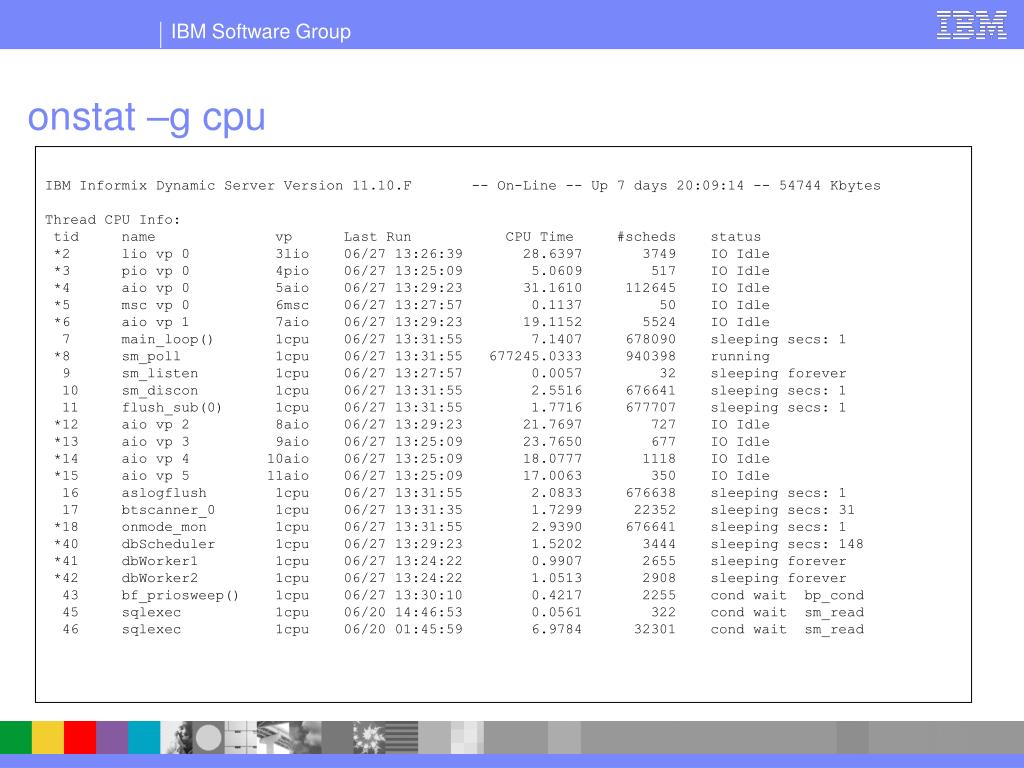The height and width of the screenshot is (768, 1024).
Task: Click the green square in footer strip
Action: coord(16,737)
